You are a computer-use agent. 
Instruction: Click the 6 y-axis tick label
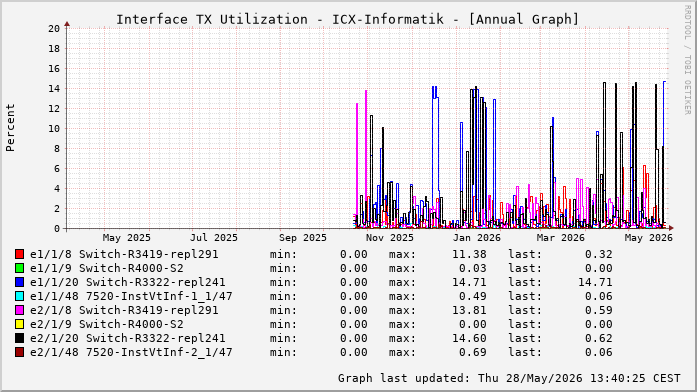(x=57, y=169)
